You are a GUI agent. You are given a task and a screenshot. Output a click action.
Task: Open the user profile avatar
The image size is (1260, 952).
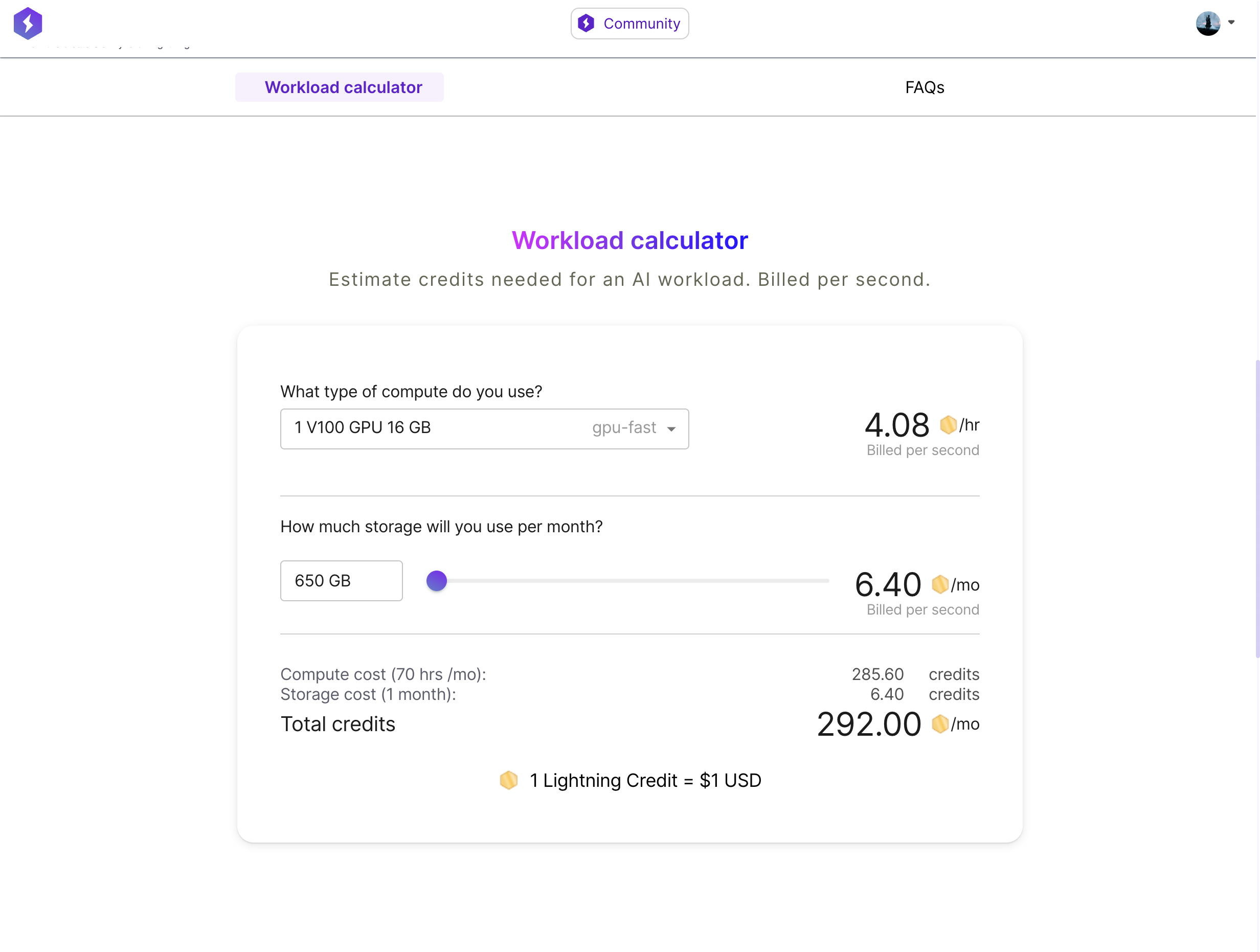pyautogui.click(x=1207, y=24)
